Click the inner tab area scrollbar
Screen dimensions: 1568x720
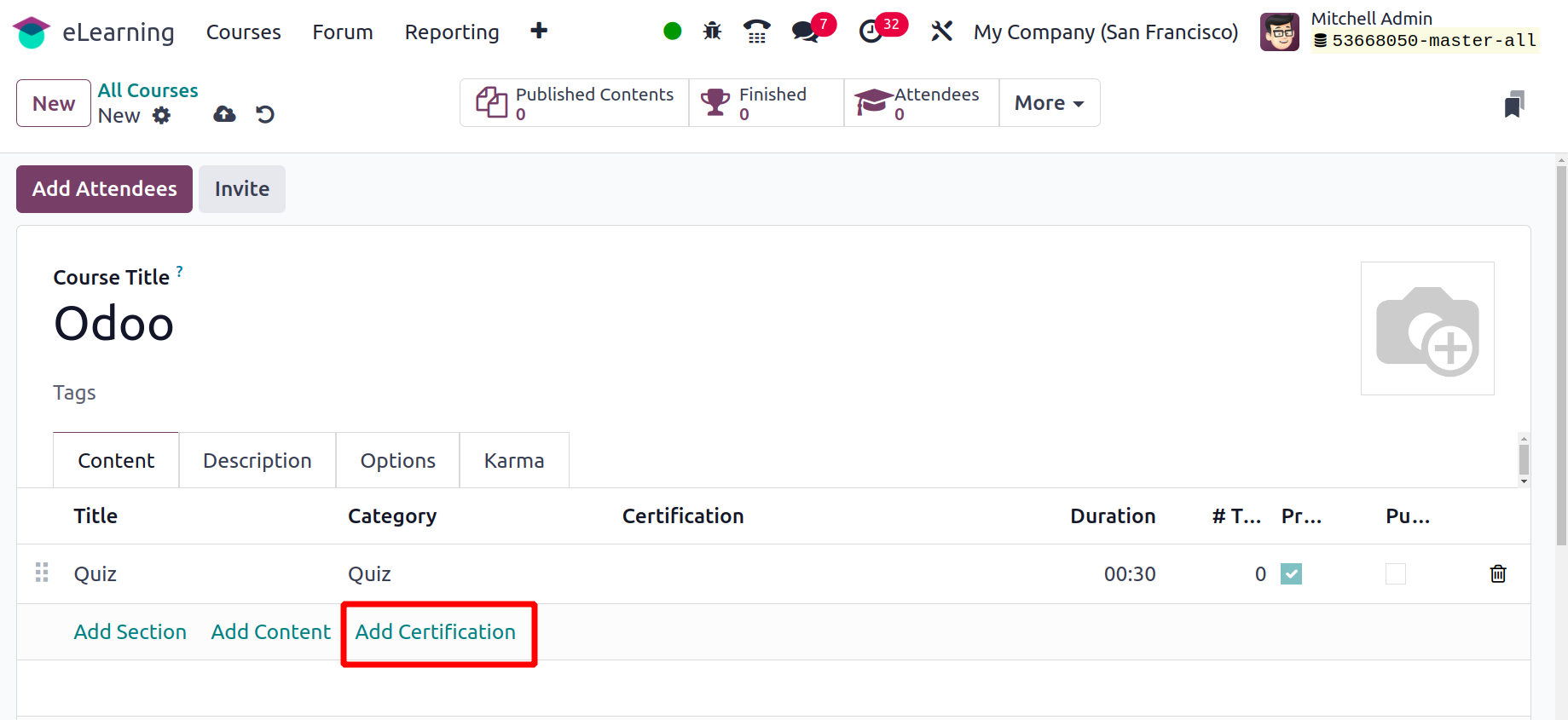[1524, 459]
